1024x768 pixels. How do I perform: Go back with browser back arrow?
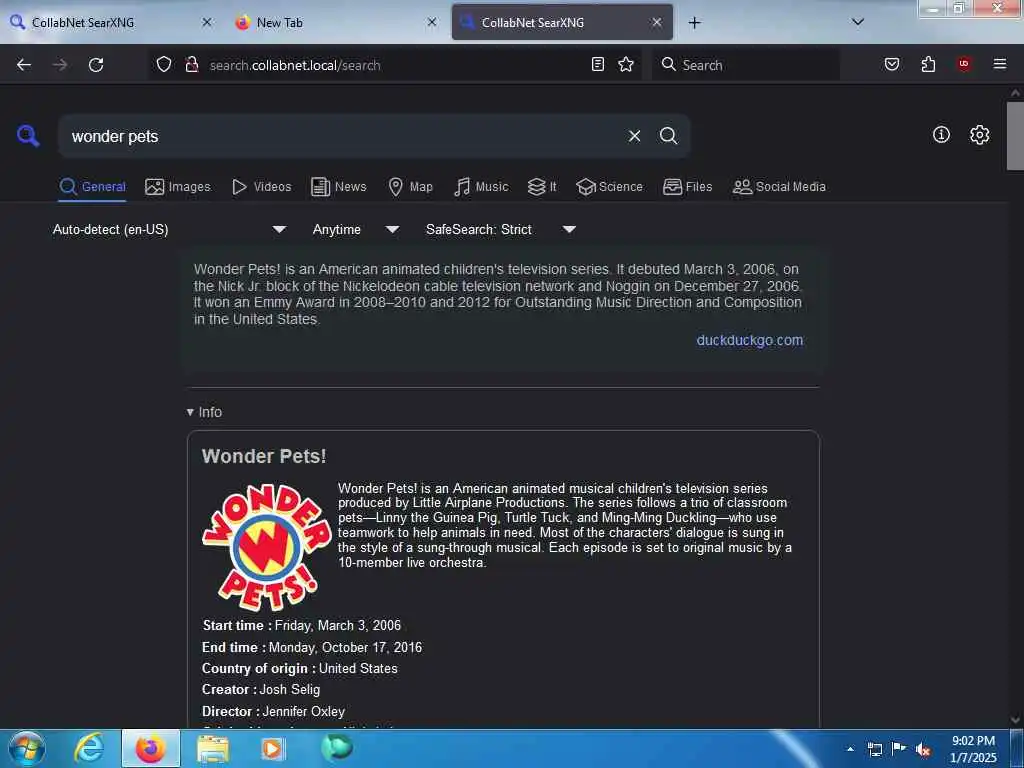24,65
